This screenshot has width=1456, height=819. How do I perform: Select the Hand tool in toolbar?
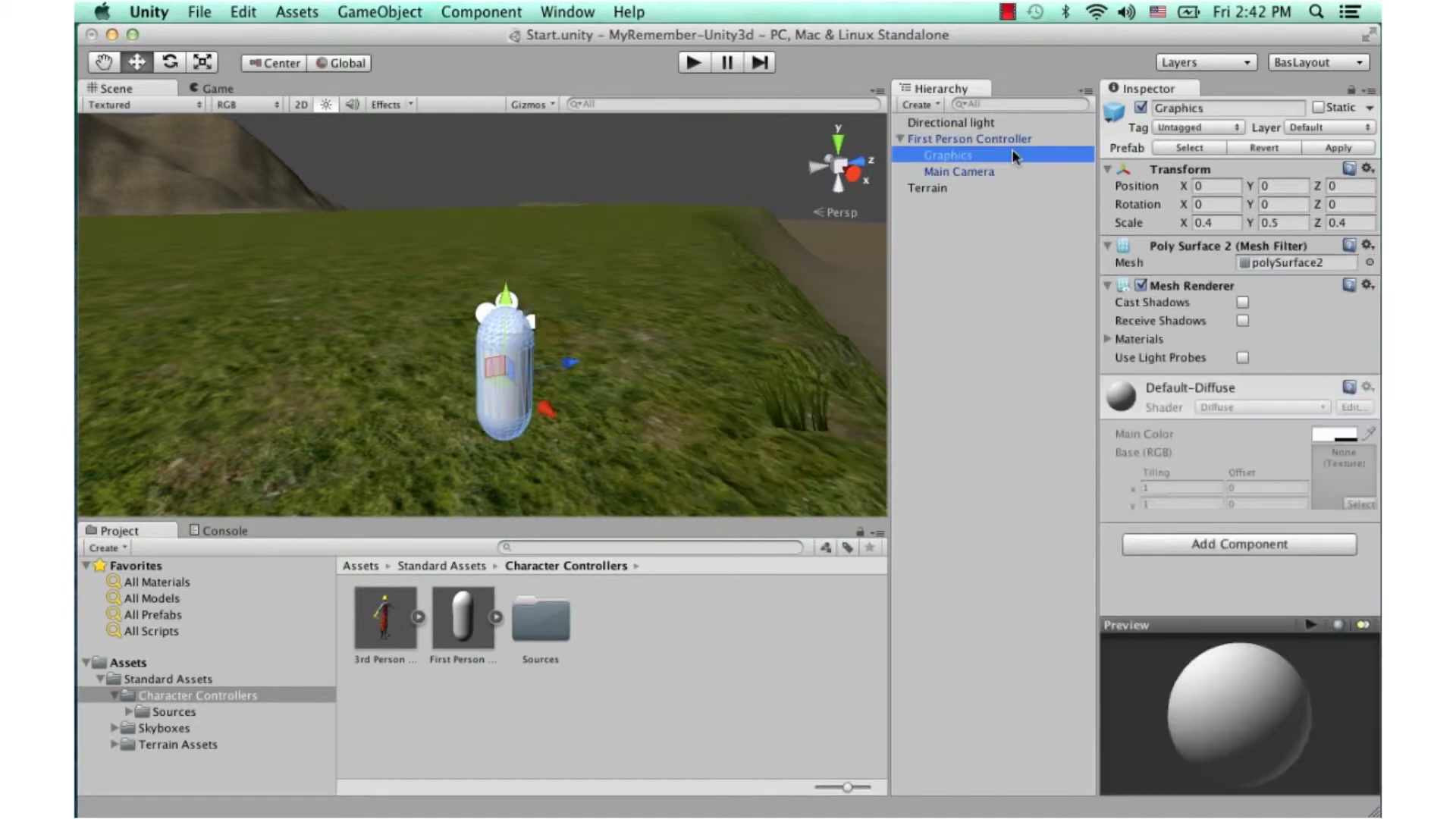click(x=104, y=62)
